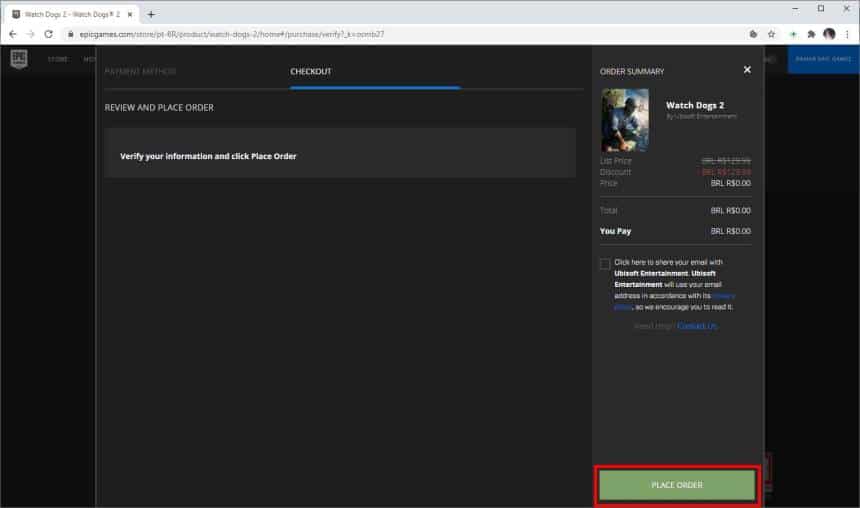Click the Epic Games logo
The height and width of the screenshot is (508, 860).
(x=19, y=59)
